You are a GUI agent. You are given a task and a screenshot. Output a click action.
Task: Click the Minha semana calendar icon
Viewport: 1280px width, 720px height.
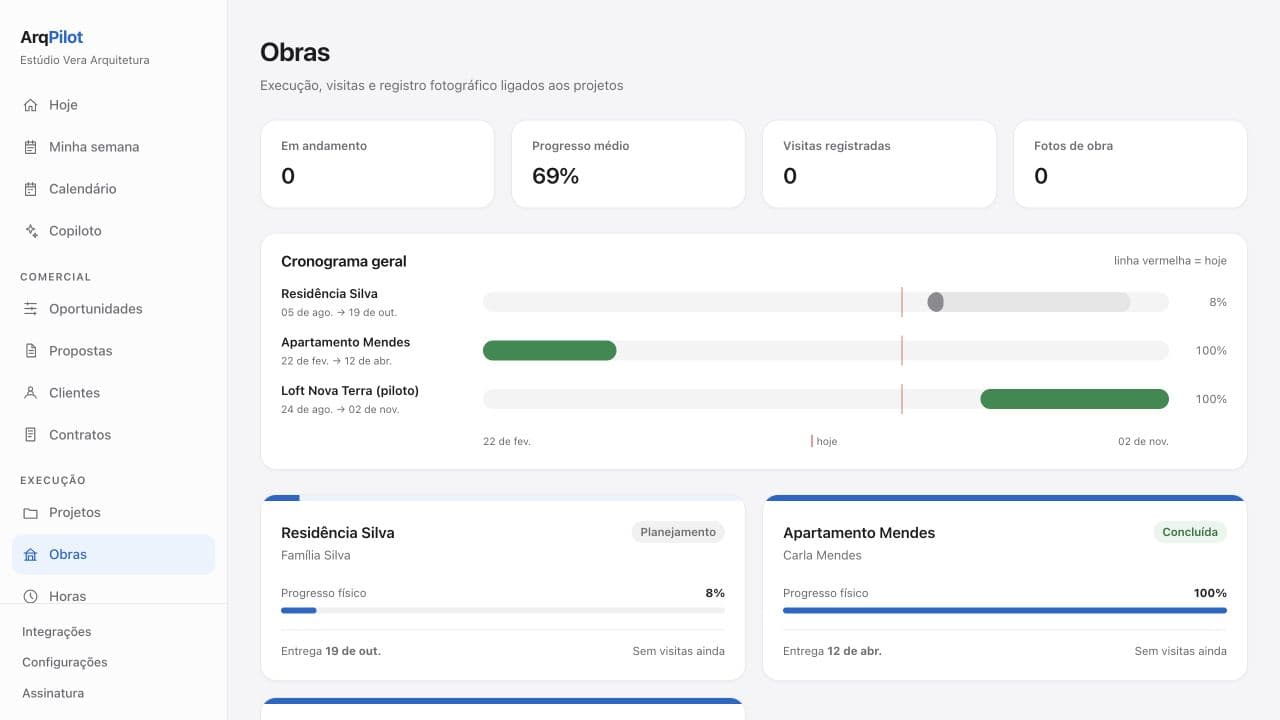point(30,147)
